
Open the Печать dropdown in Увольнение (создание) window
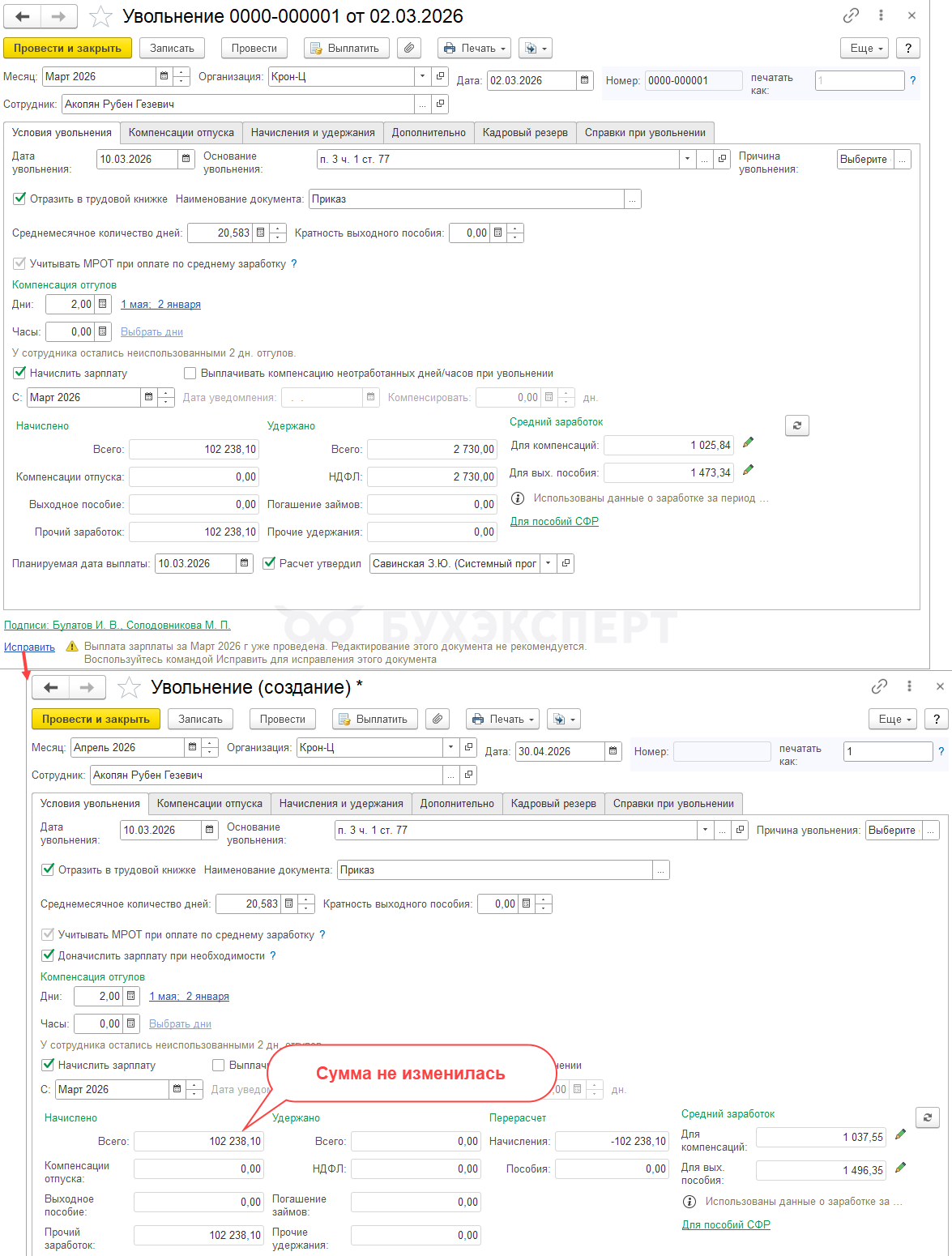point(502,720)
